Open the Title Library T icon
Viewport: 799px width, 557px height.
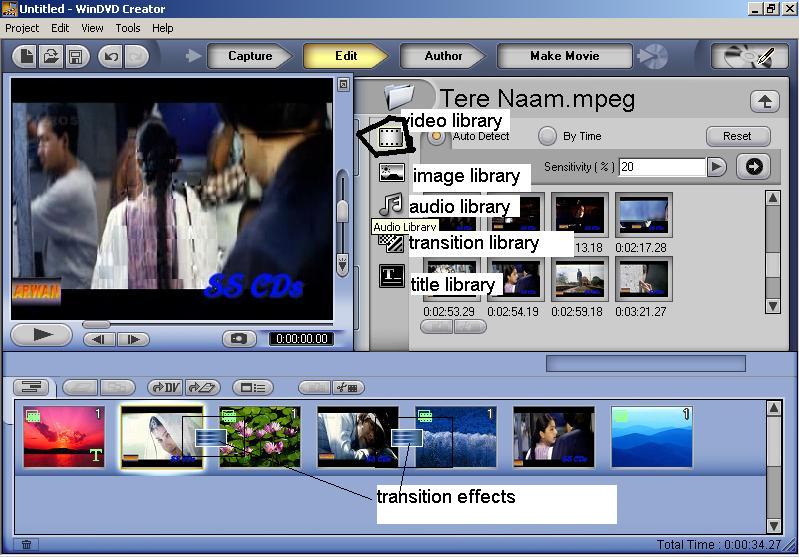click(391, 276)
